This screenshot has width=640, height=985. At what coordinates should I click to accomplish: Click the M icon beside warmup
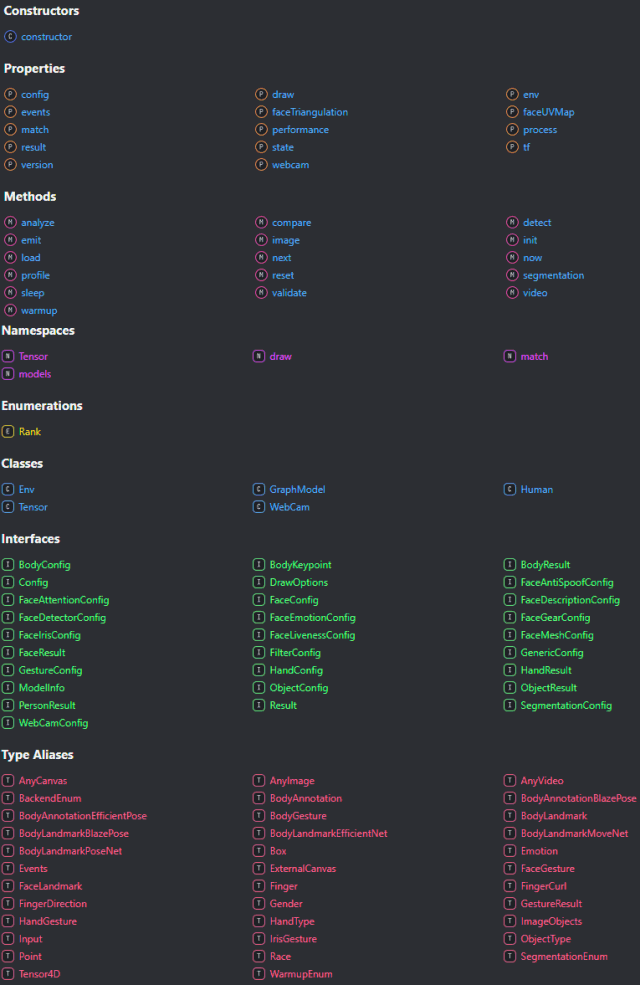(x=10, y=310)
